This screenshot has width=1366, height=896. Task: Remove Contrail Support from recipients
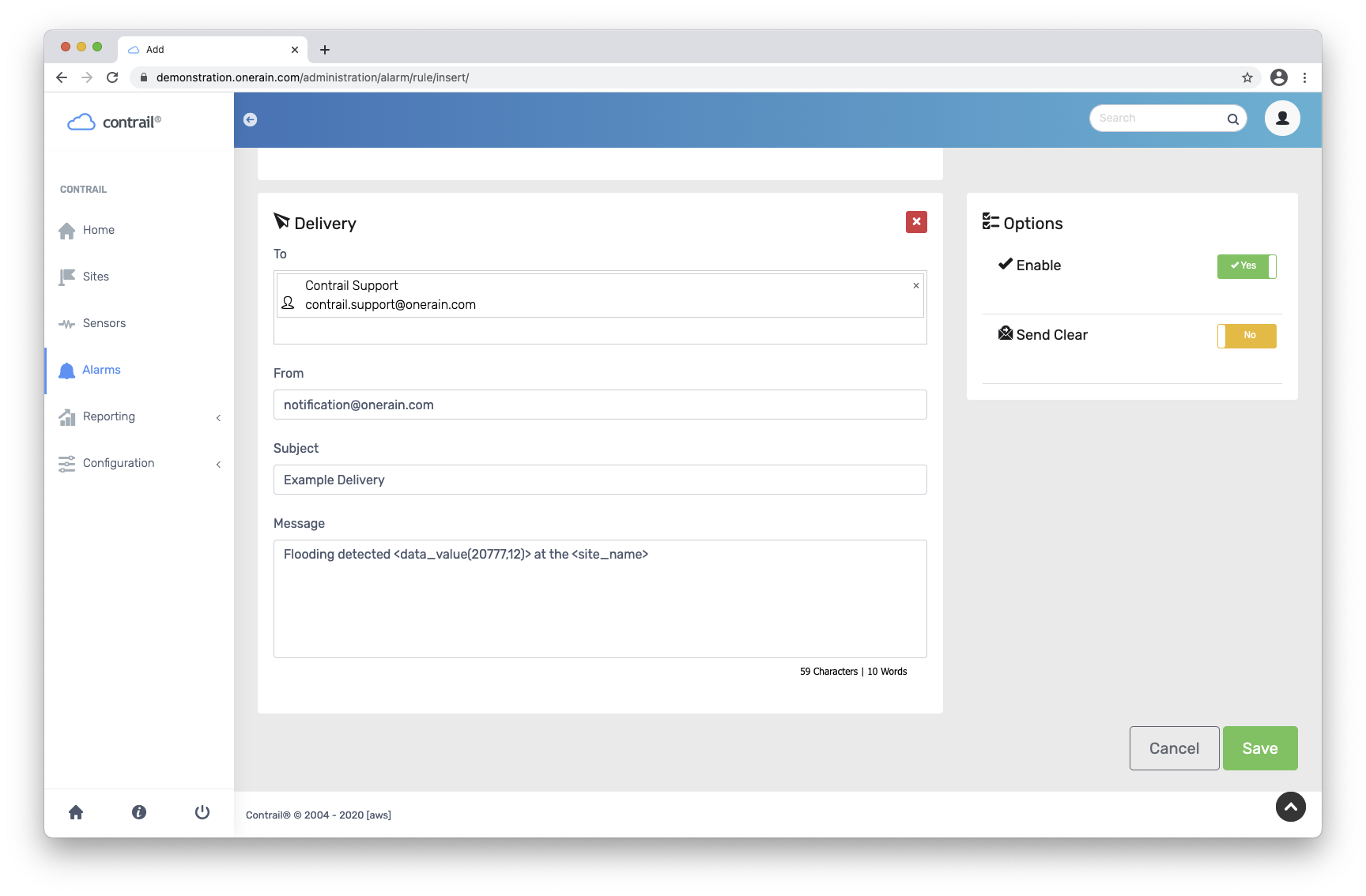915,286
